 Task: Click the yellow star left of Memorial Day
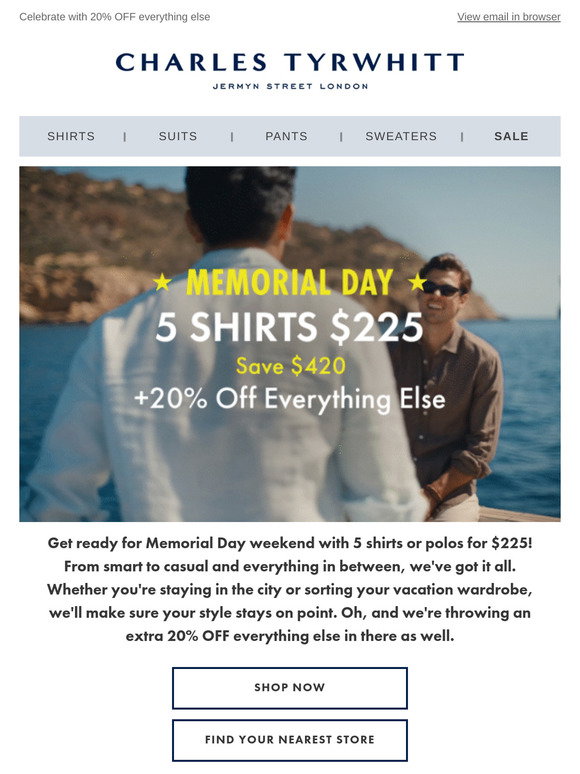coord(162,283)
